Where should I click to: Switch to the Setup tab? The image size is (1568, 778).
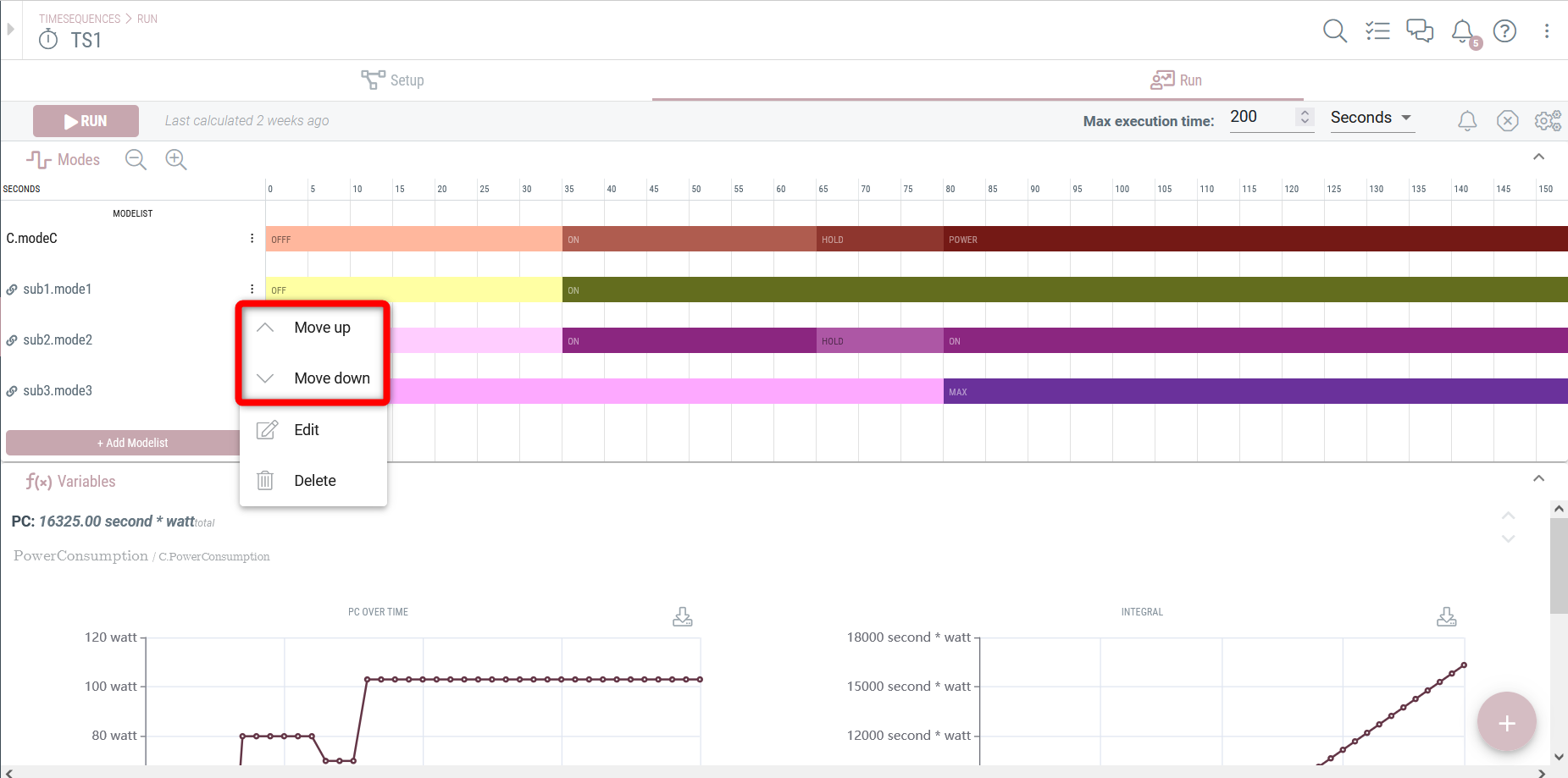(x=392, y=80)
